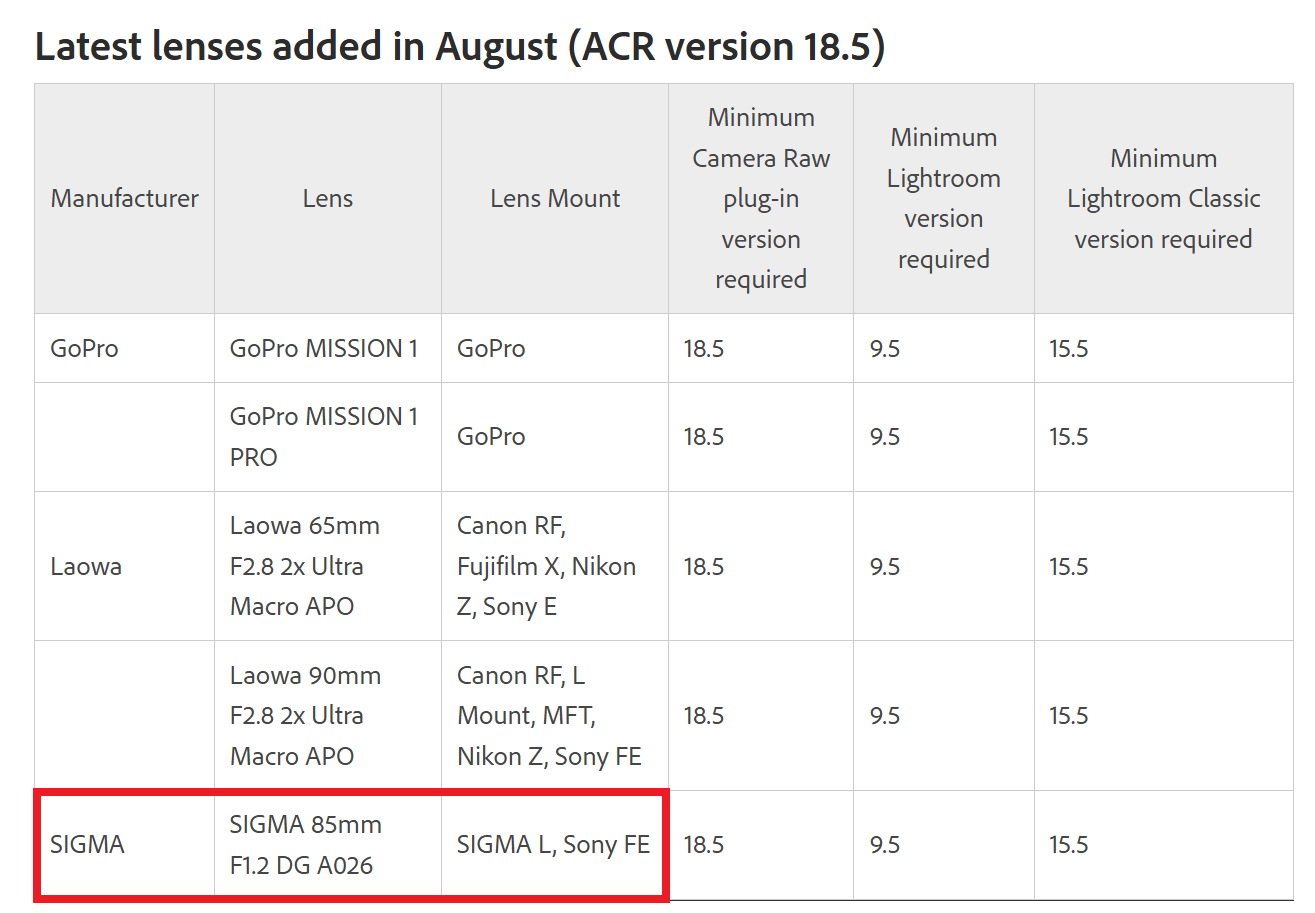Select the Manufacturer column header
This screenshot has width=1315, height=913.
(x=125, y=198)
